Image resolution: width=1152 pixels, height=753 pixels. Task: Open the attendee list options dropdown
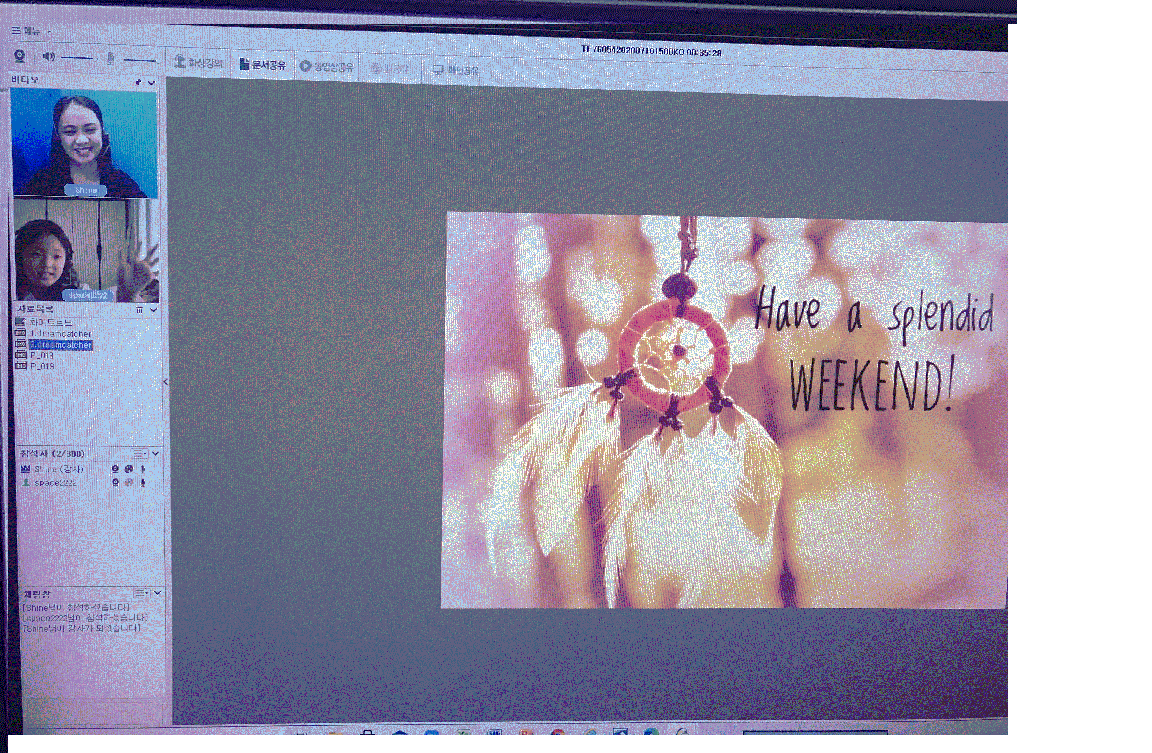(141, 454)
